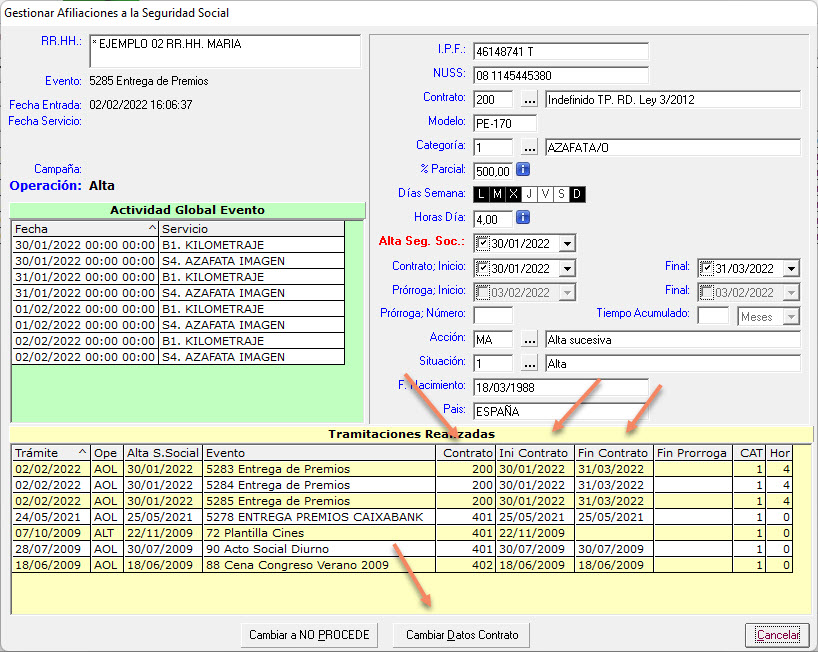
Task: Check the Prórroga Final date checkbox
Action: [x=706, y=292]
